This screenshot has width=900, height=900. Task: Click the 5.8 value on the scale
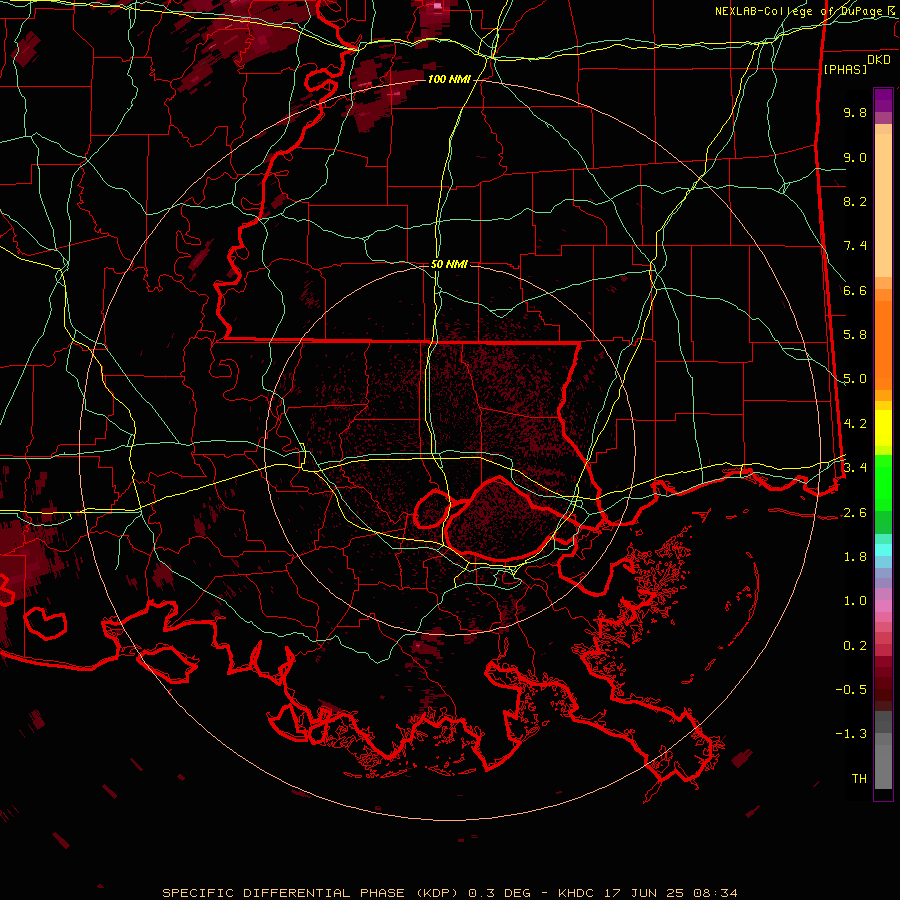855,335
